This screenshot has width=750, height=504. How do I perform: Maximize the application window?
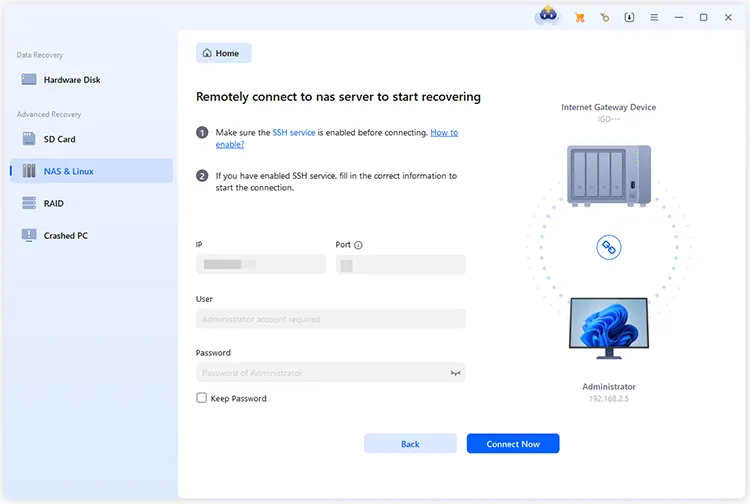coord(704,17)
